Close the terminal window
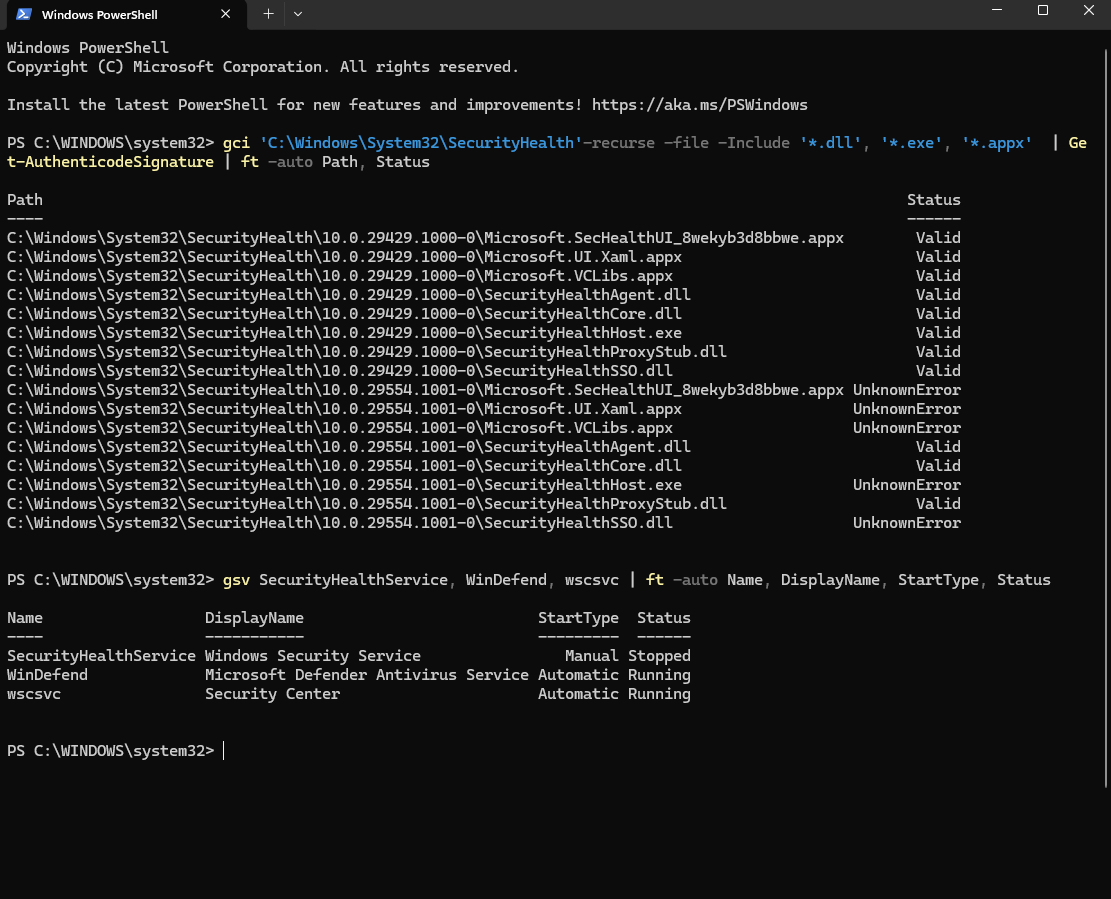The width and height of the screenshot is (1111, 899). [x=1088, y=11]
